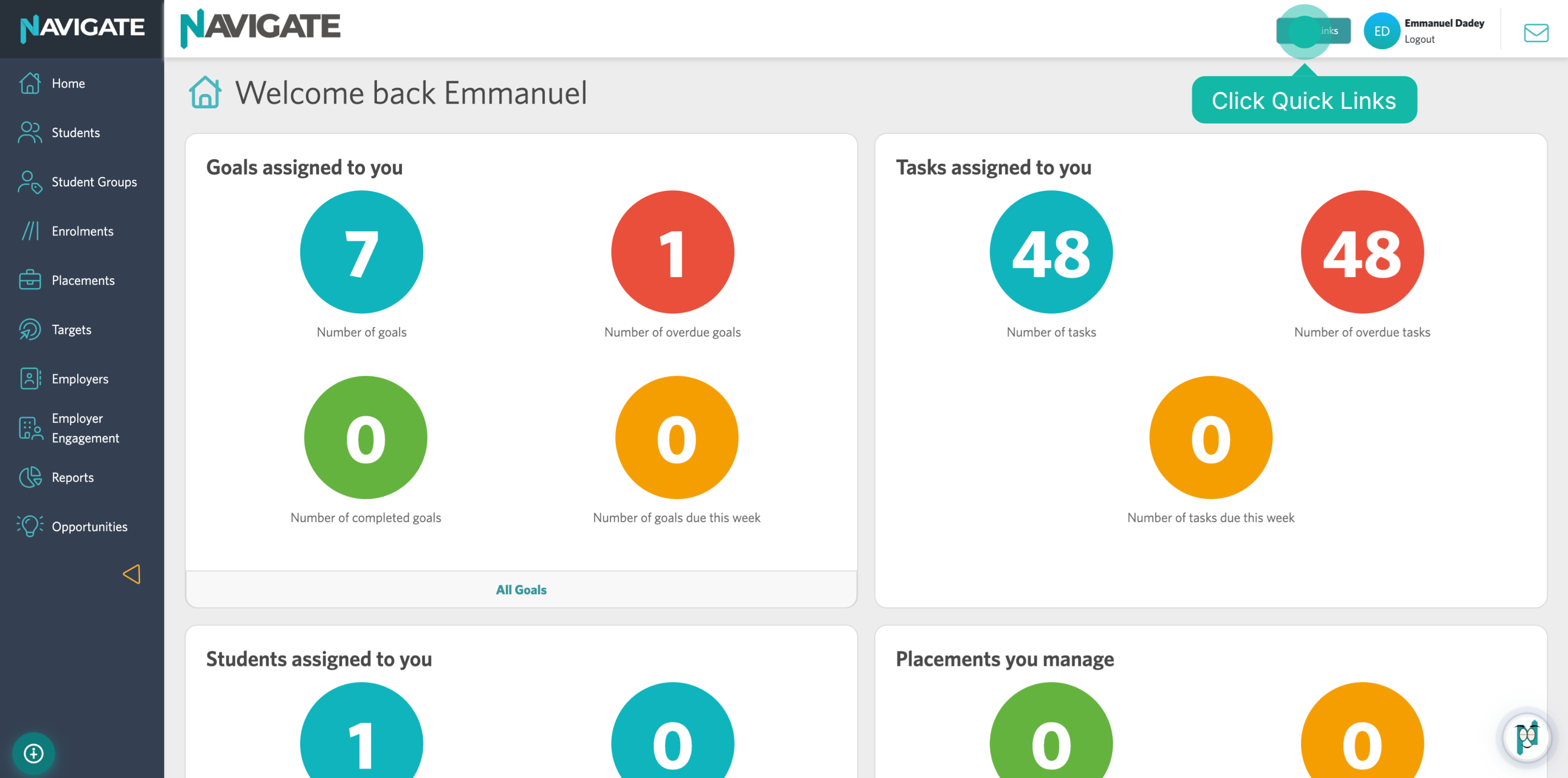Open the accessibility widget in bottom-left
Screen dimensions: 1568x778
pos(34,754)
